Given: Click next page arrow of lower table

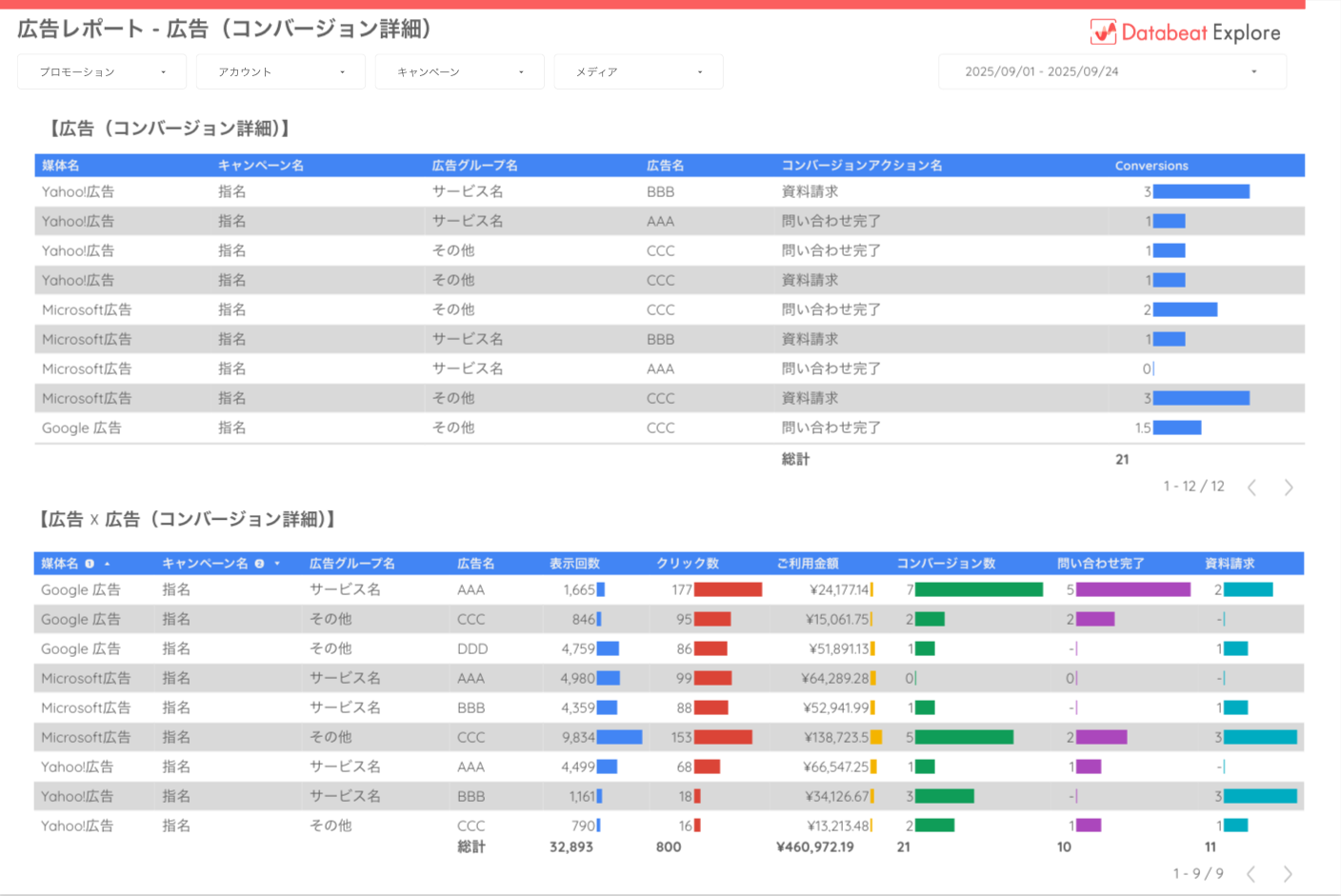Looking at the screenshot, I should point(1288,874).
